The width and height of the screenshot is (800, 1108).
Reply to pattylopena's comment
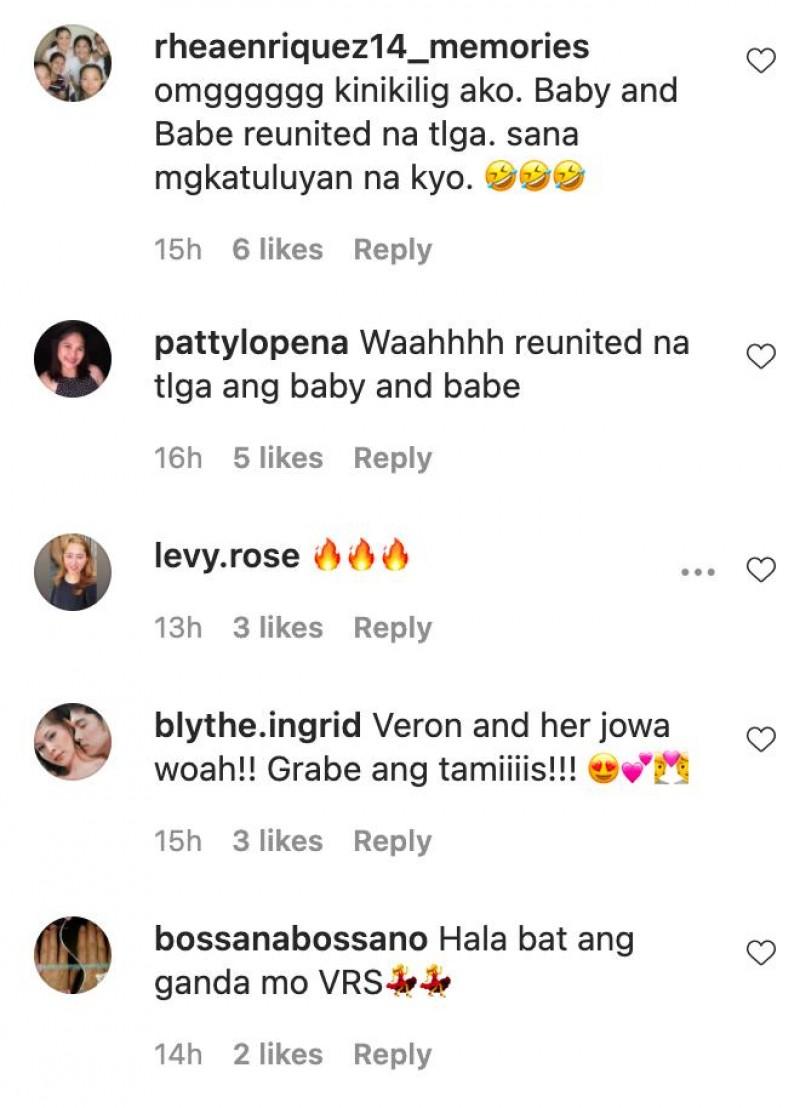point(392,459)
